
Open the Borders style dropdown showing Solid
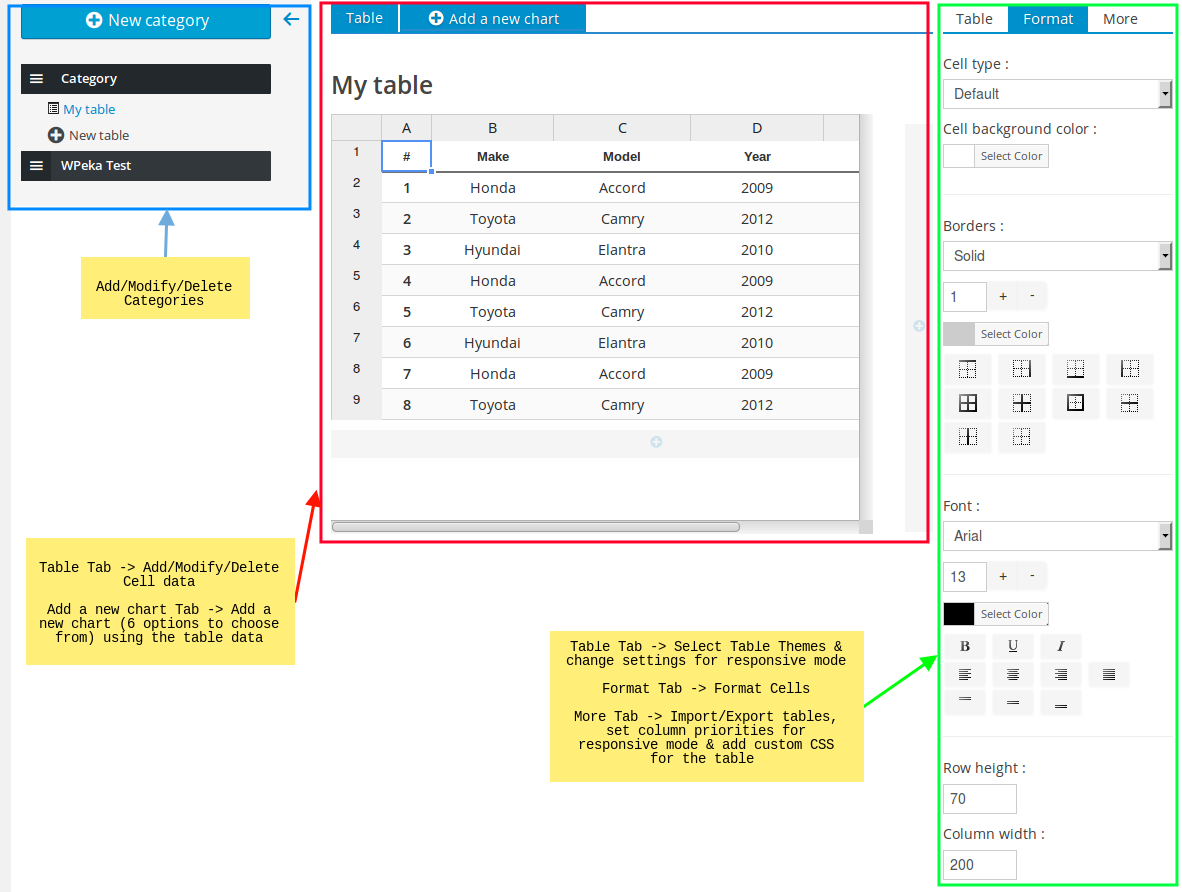[x=1057, y=256]
